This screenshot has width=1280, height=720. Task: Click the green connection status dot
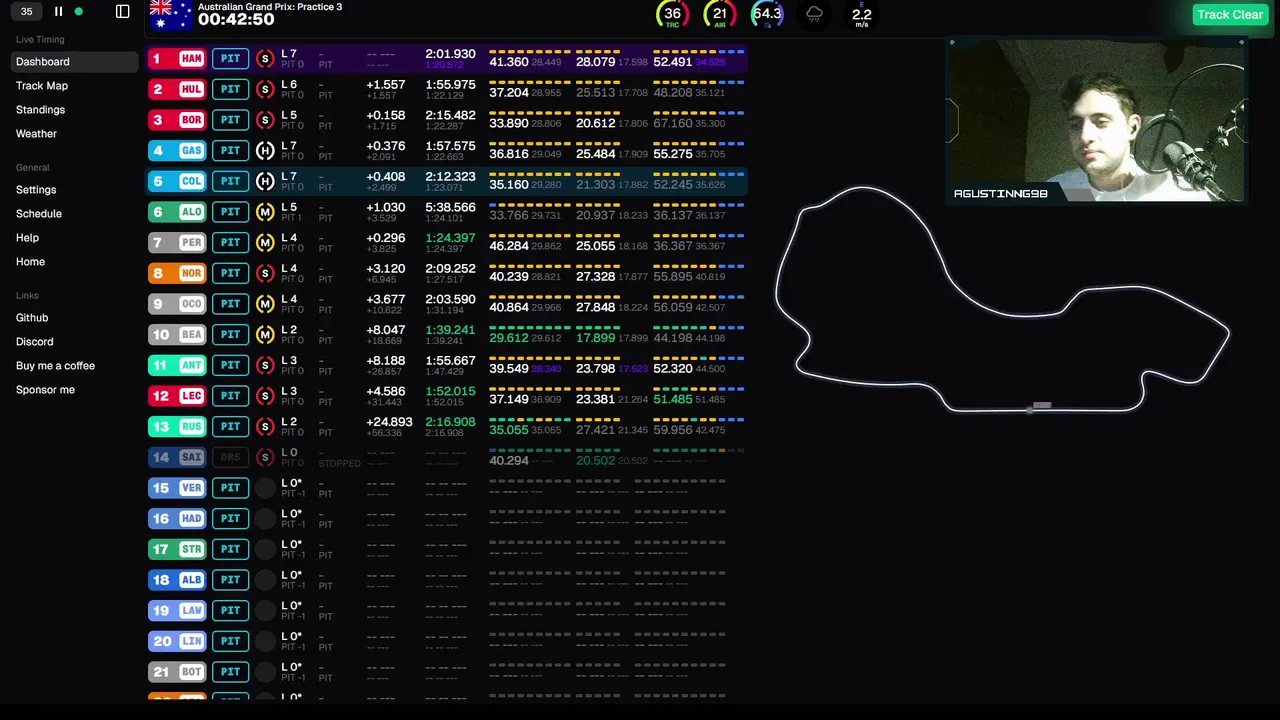click(x=79, y=12)
